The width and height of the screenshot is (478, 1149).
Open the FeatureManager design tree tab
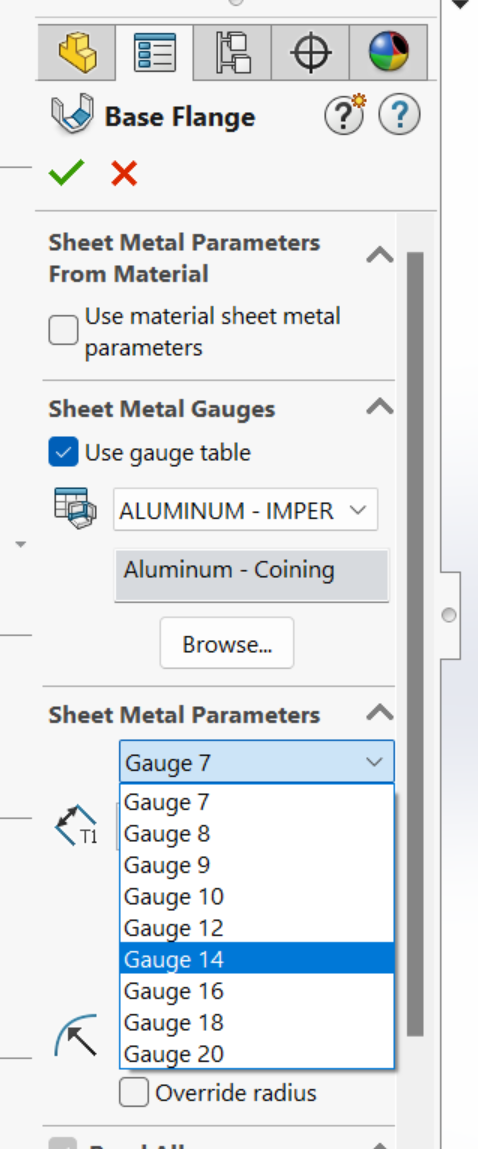(78, 53)
